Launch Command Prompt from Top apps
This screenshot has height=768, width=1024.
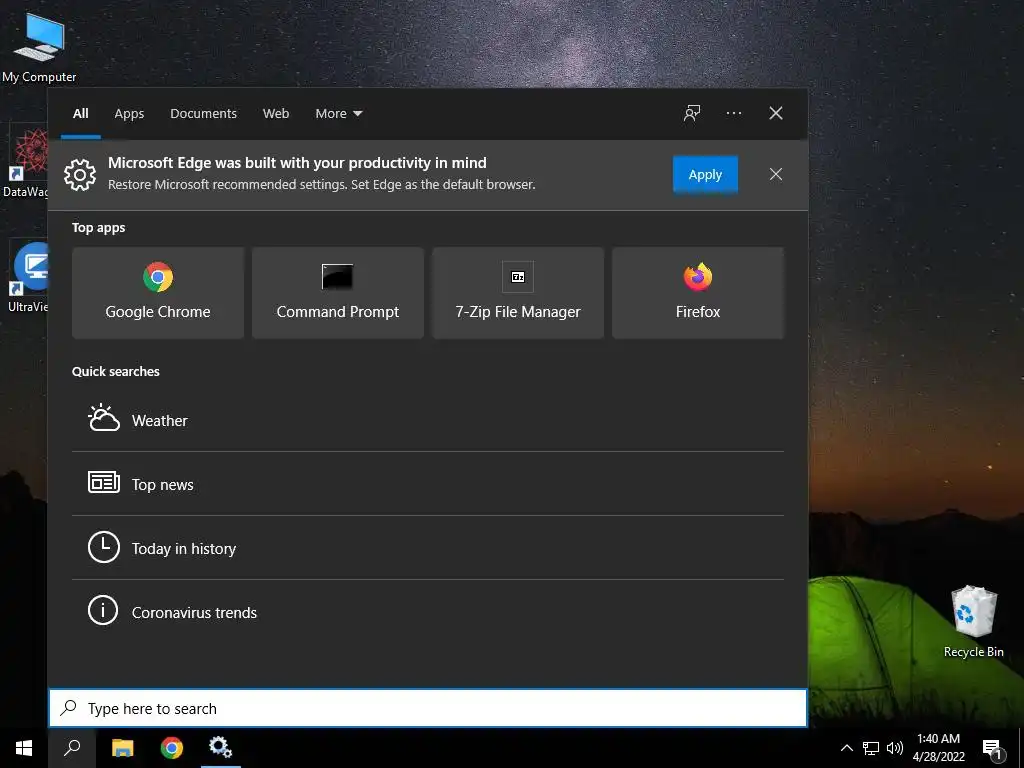[338, 293]
